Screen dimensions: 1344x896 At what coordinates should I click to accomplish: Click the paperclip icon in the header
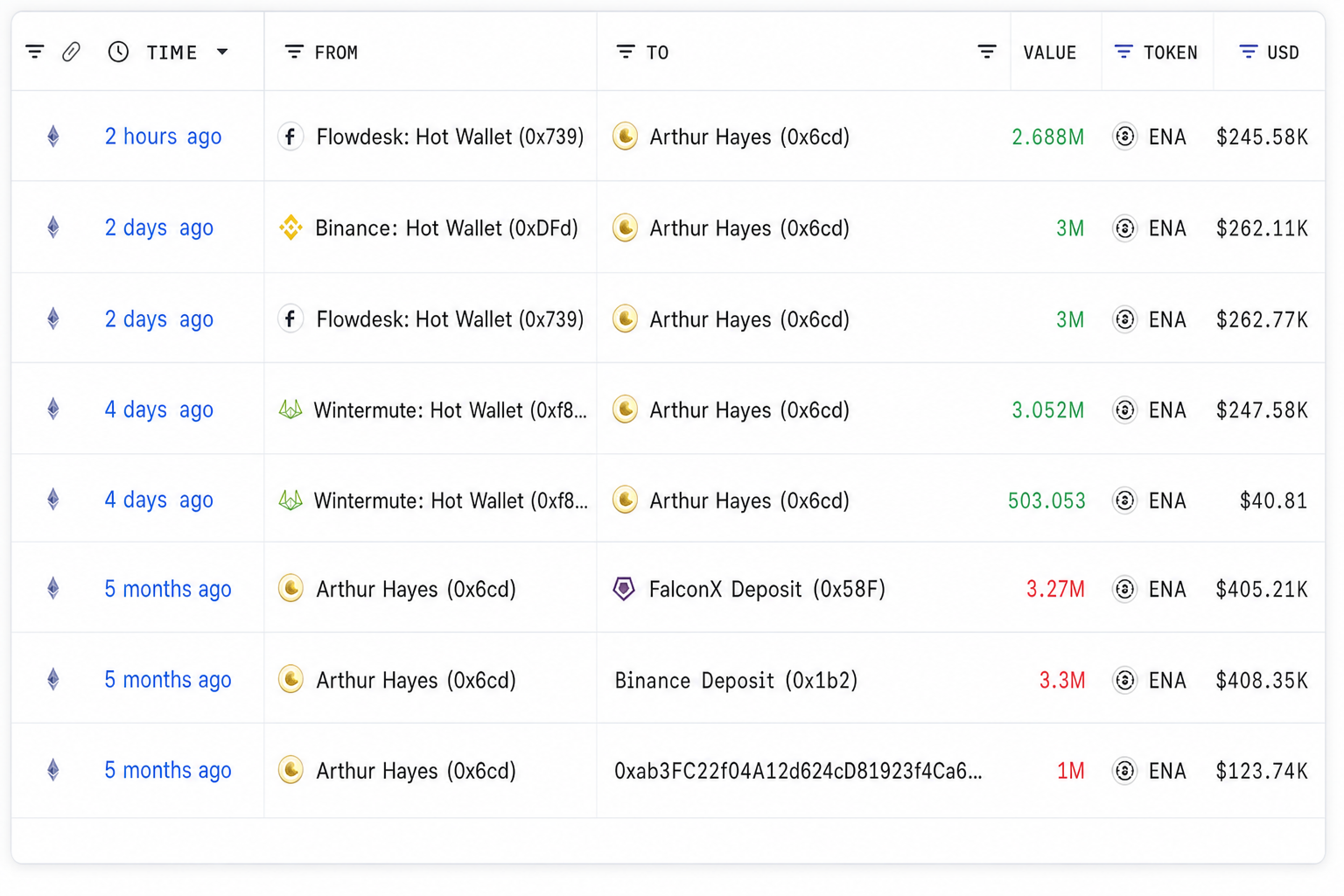tap(72, 52)
